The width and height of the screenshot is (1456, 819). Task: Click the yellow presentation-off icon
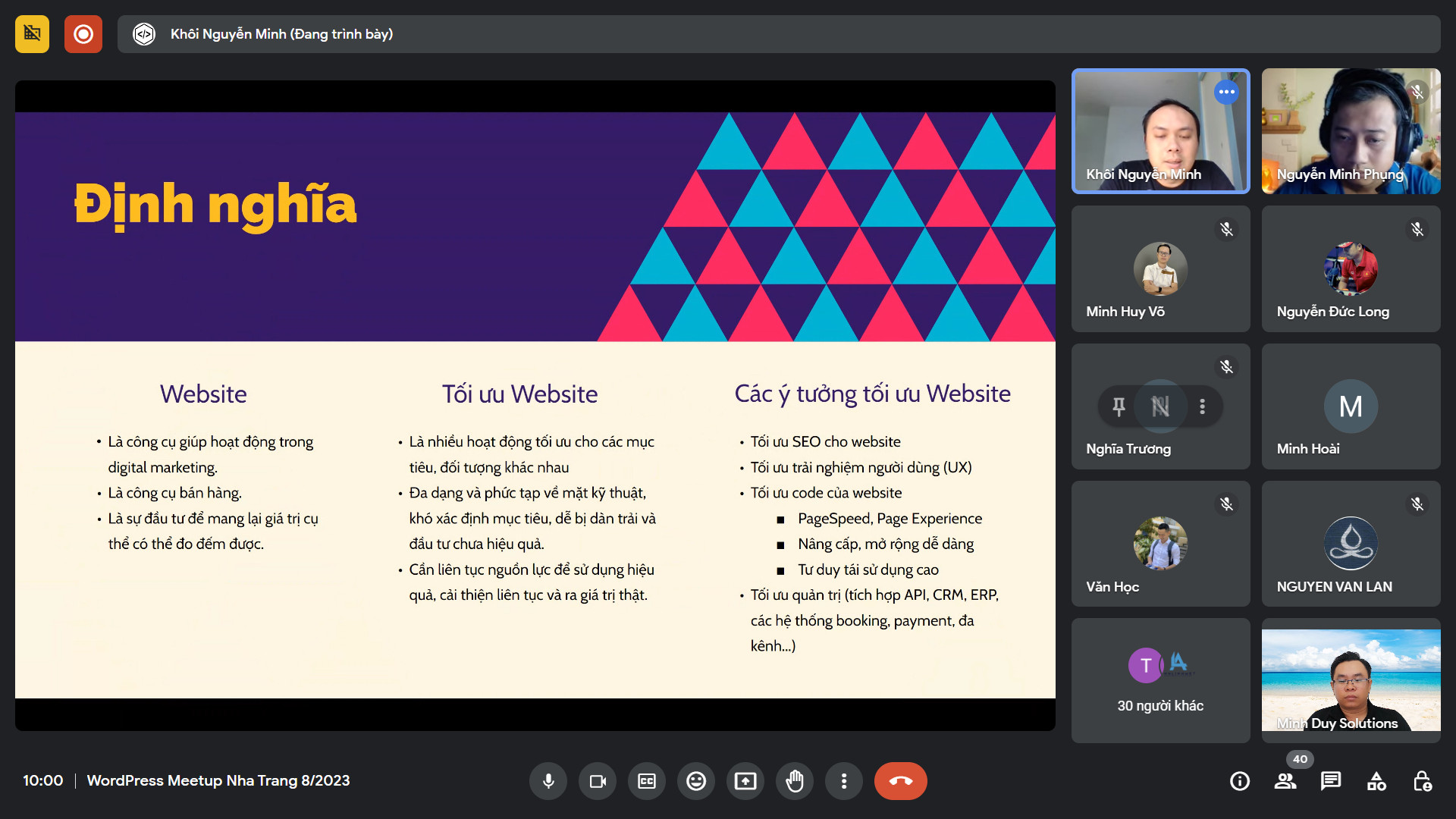(32, 34)
